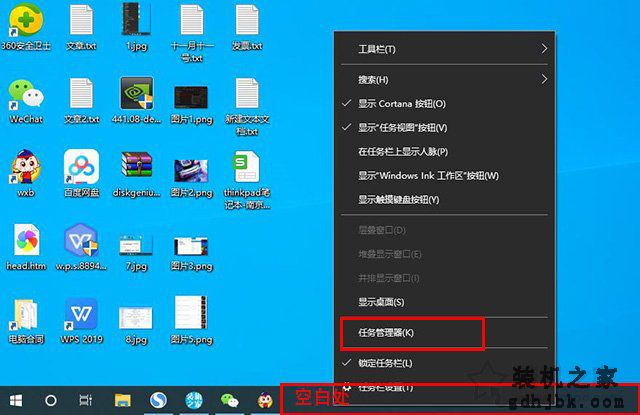Select the 1.jpg image file
Image resolution: width=640 pixels, height=415 pixels.
(x=136, y=27)
